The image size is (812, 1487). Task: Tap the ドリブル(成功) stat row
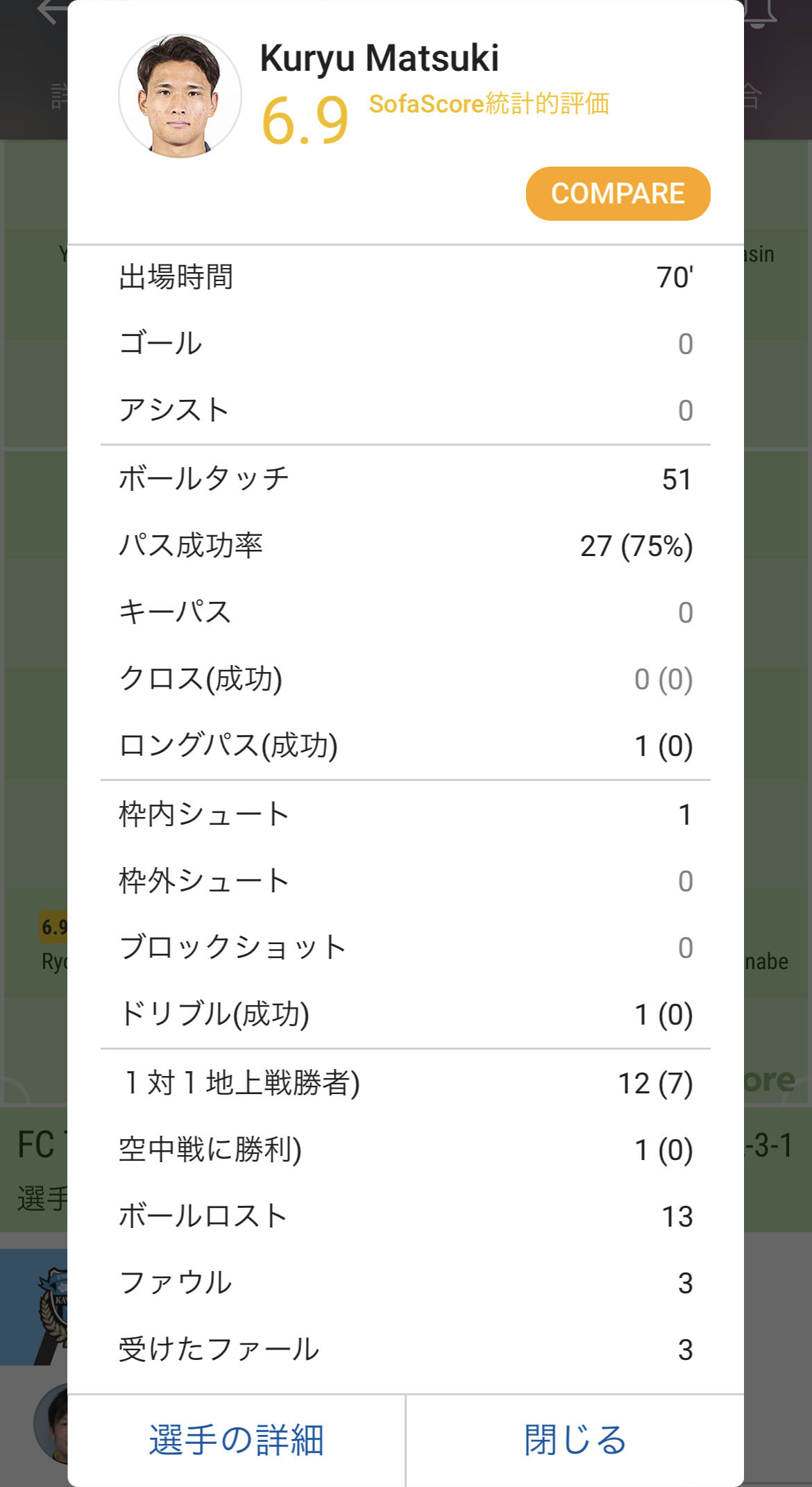405,1014
